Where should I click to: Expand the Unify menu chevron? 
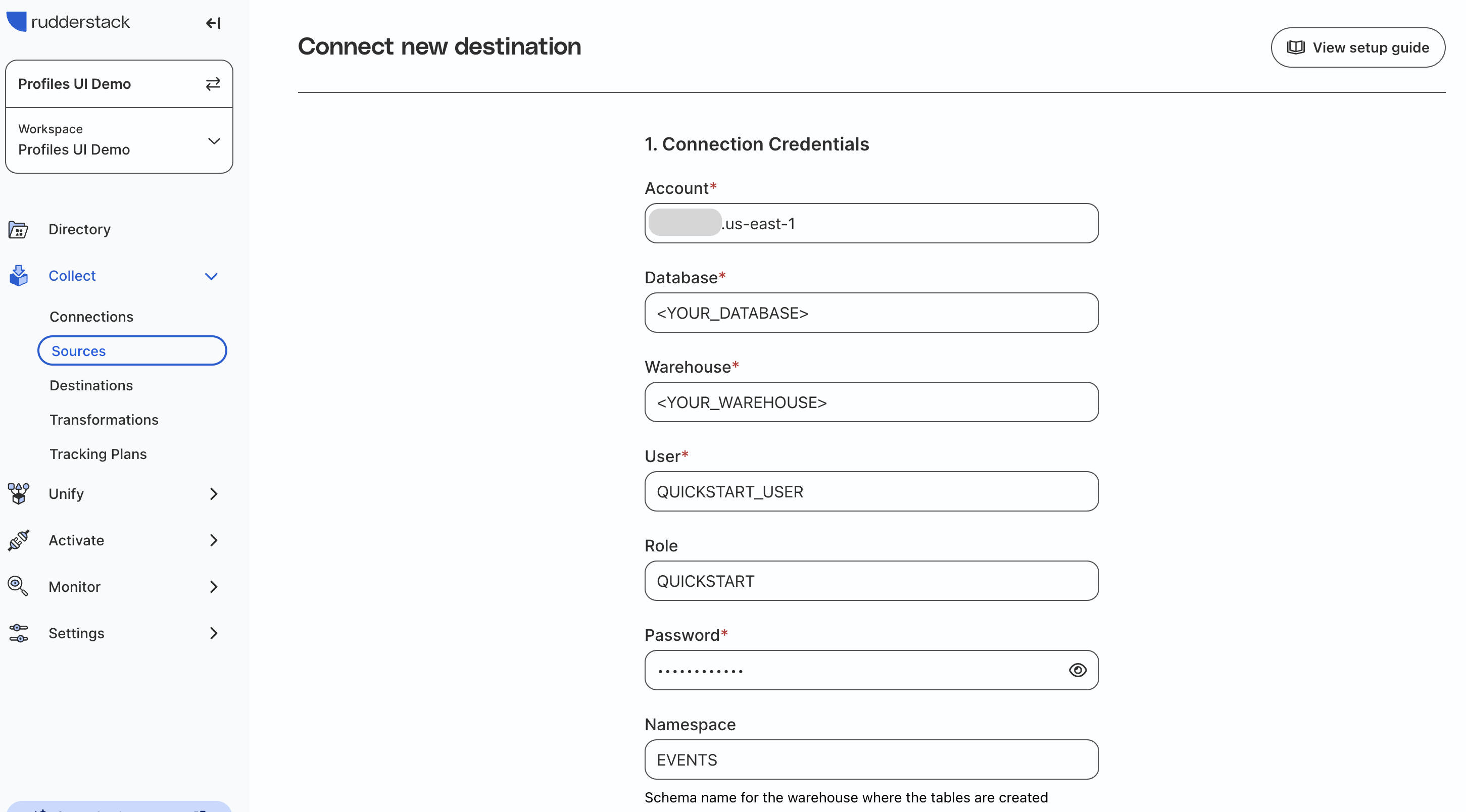point(214,494)
